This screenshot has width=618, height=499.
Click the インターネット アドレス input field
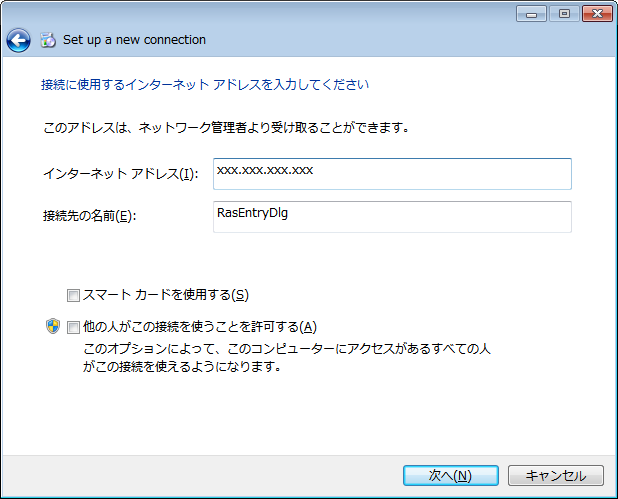pos(392,174)
